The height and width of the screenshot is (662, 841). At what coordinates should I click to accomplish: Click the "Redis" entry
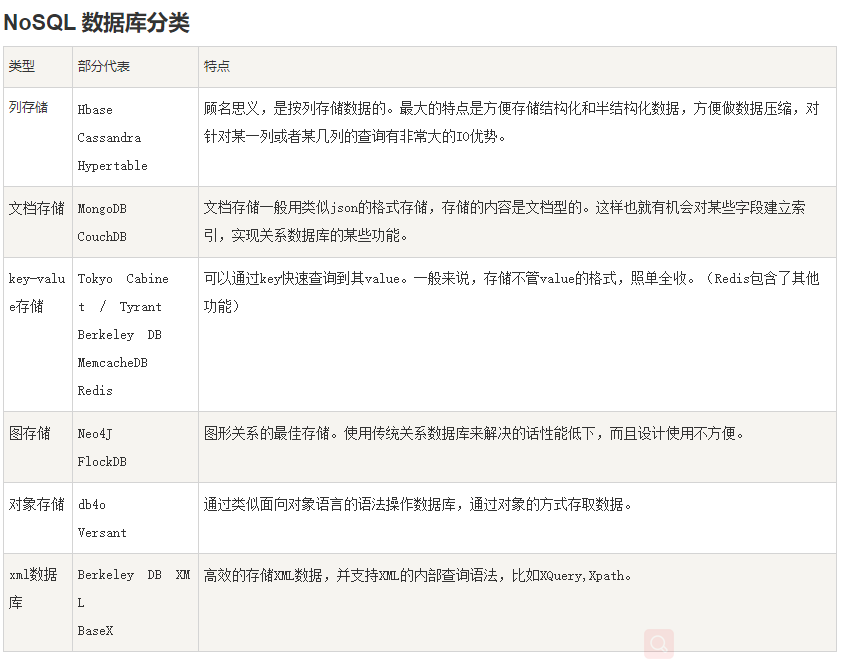(x=95, y=391)
